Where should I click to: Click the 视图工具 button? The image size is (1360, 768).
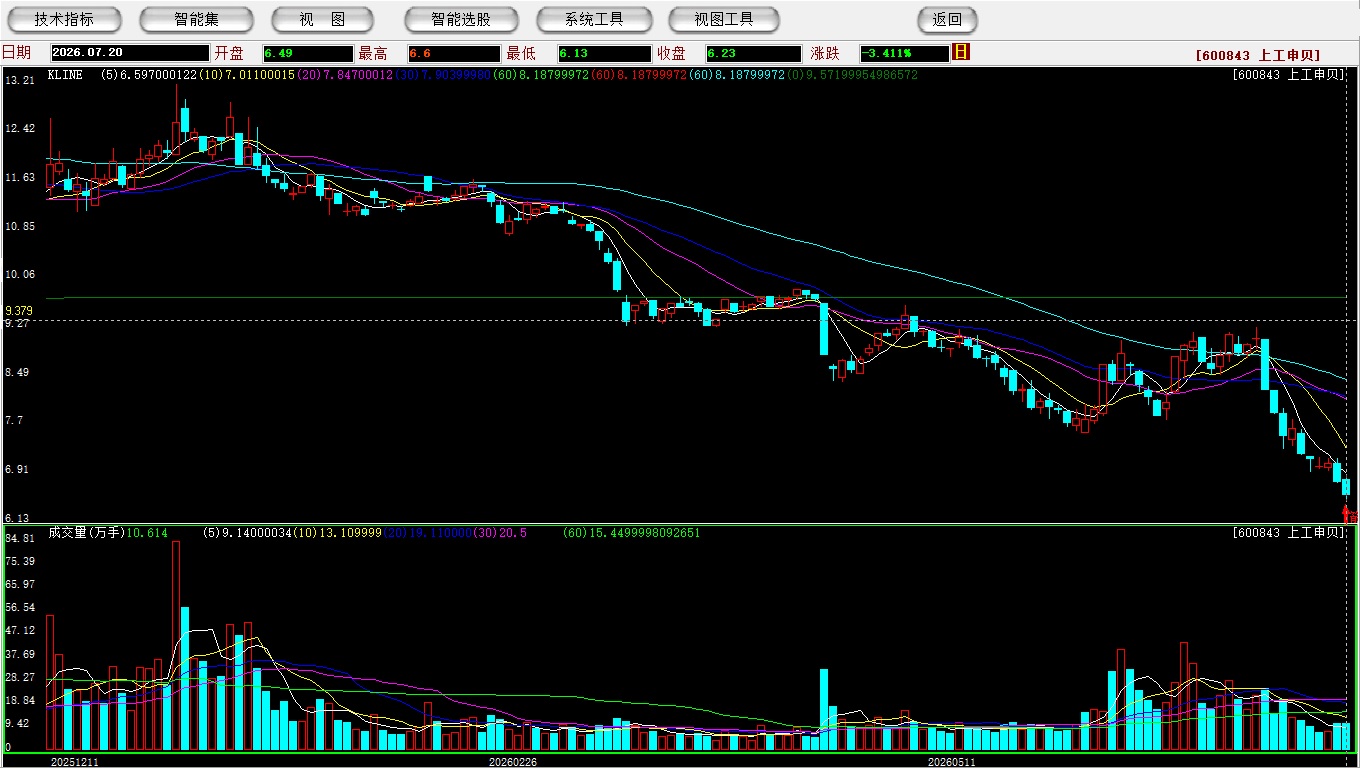725,19
